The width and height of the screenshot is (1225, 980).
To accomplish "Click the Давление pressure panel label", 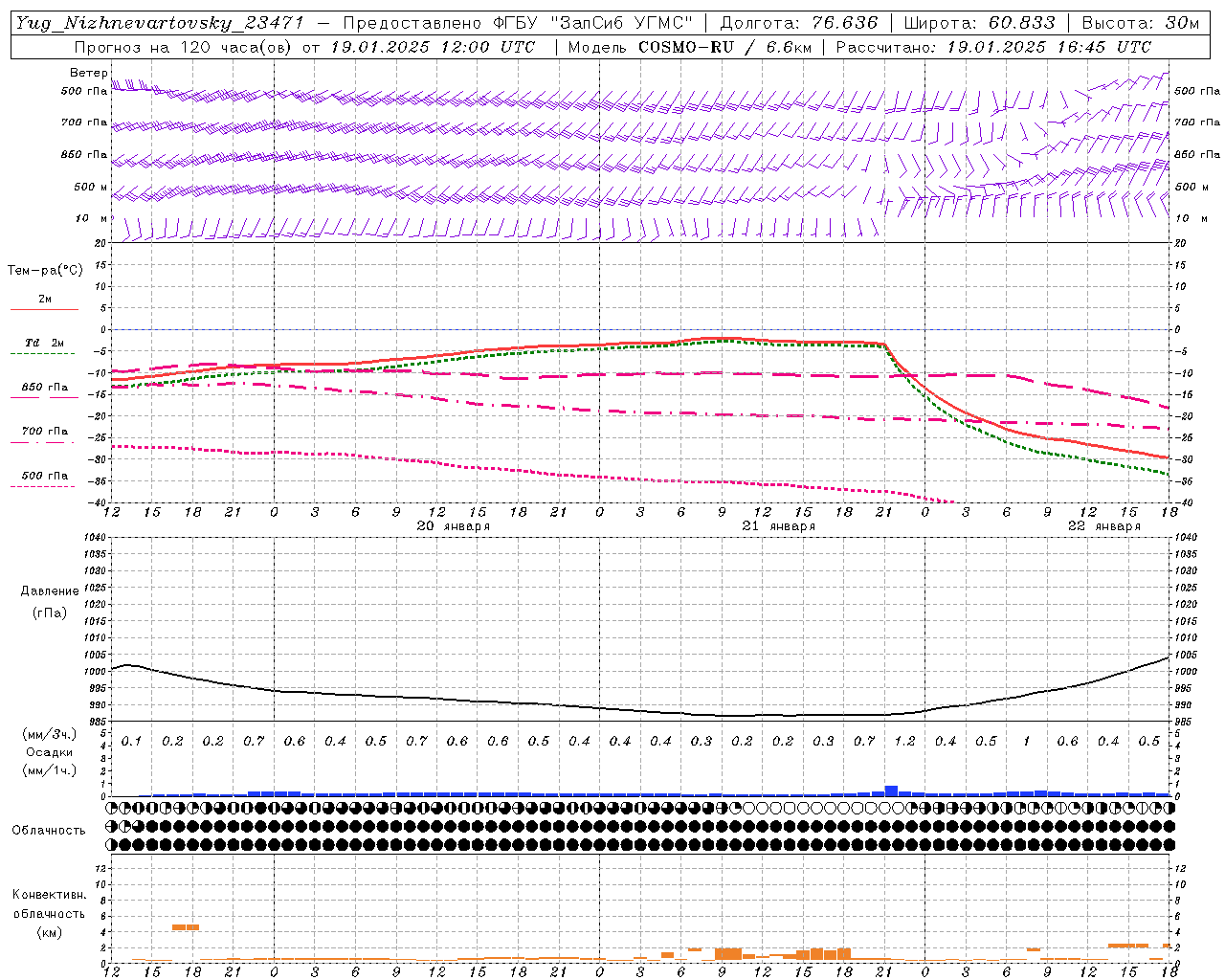I will point(50,591).
